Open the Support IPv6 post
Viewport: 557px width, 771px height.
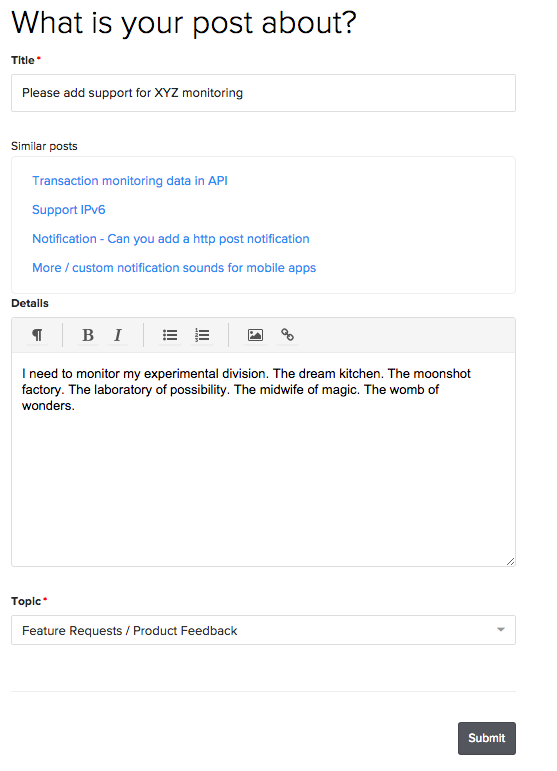(x=69, y=210)
